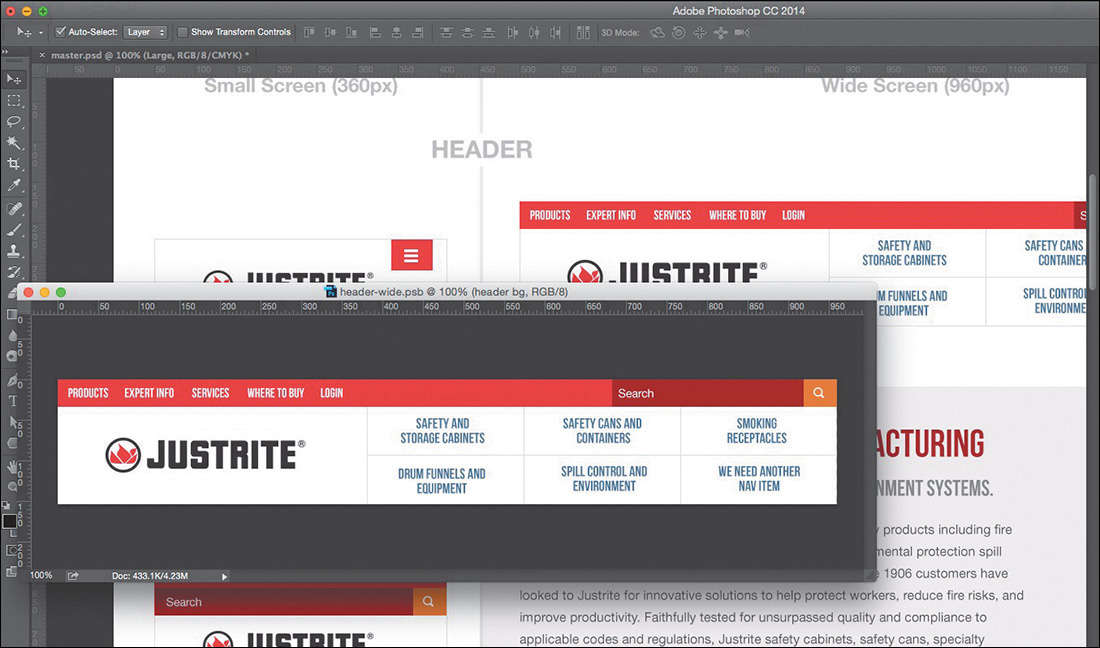
Task: Close the master.psd tab
Action: 41,55
